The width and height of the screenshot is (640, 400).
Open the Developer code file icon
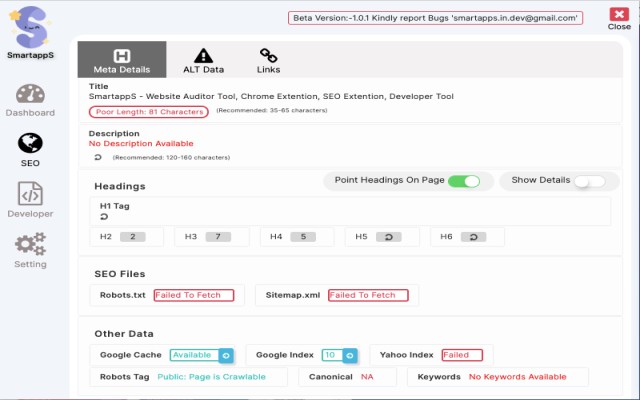pyautogui.click(x=30, y=193)
